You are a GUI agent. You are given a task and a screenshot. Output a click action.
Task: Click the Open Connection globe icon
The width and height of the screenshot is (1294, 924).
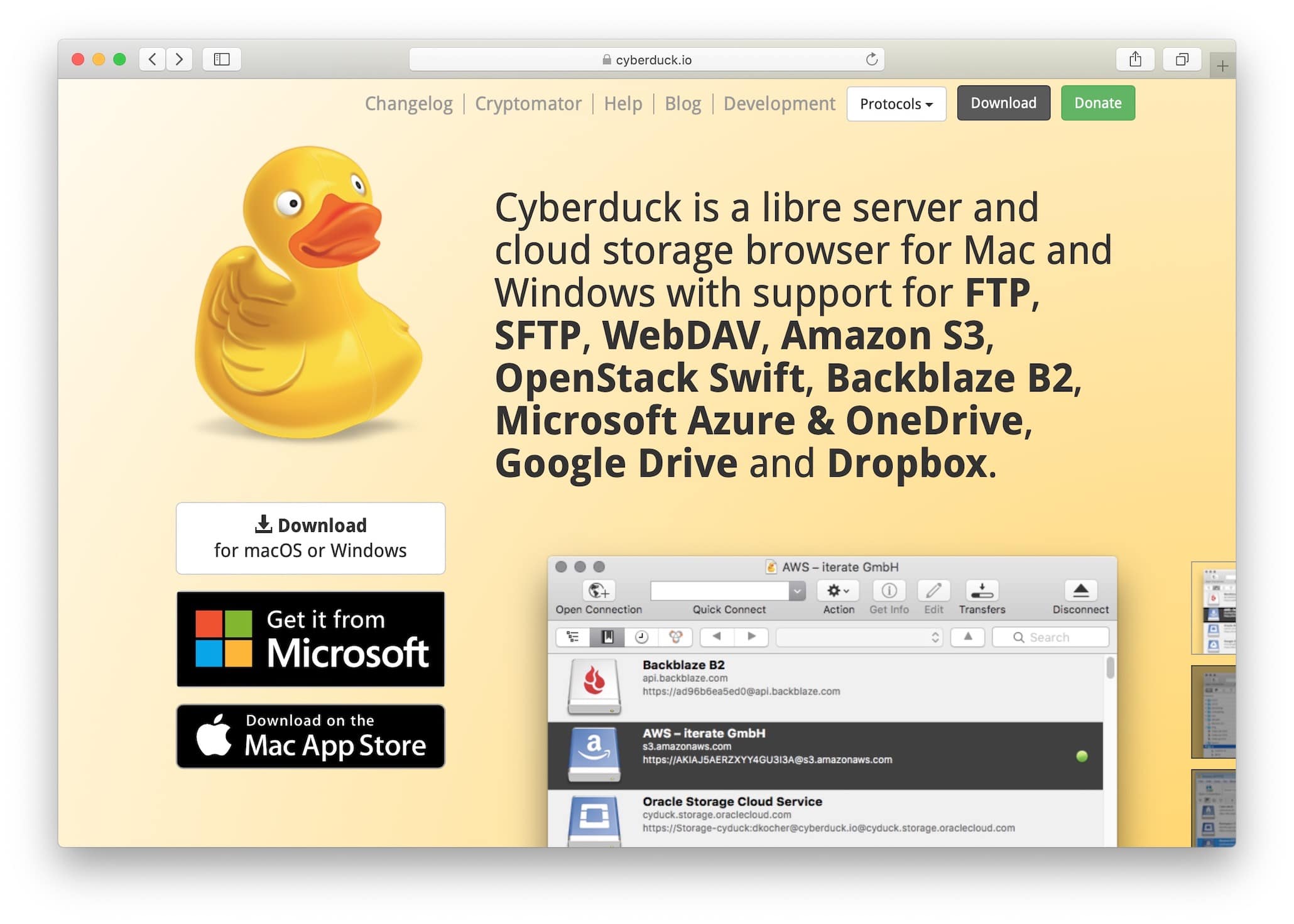598,591
